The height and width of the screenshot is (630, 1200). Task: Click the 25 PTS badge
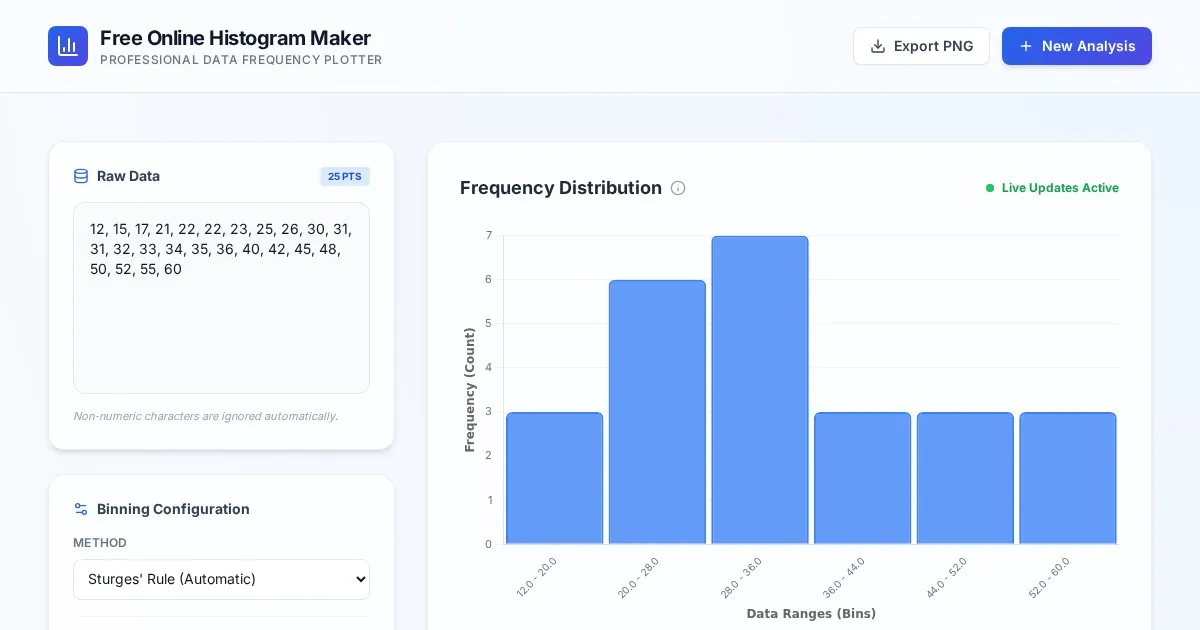click(x=344, y=176)
